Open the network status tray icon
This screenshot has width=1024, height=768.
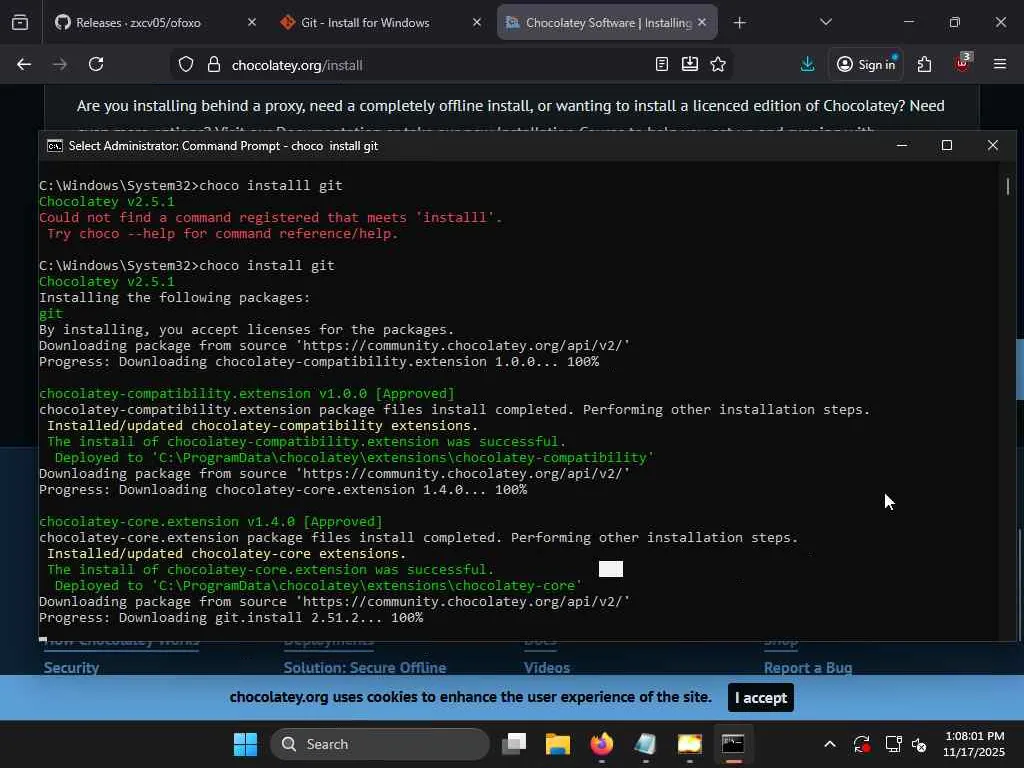tap(893, 744)
